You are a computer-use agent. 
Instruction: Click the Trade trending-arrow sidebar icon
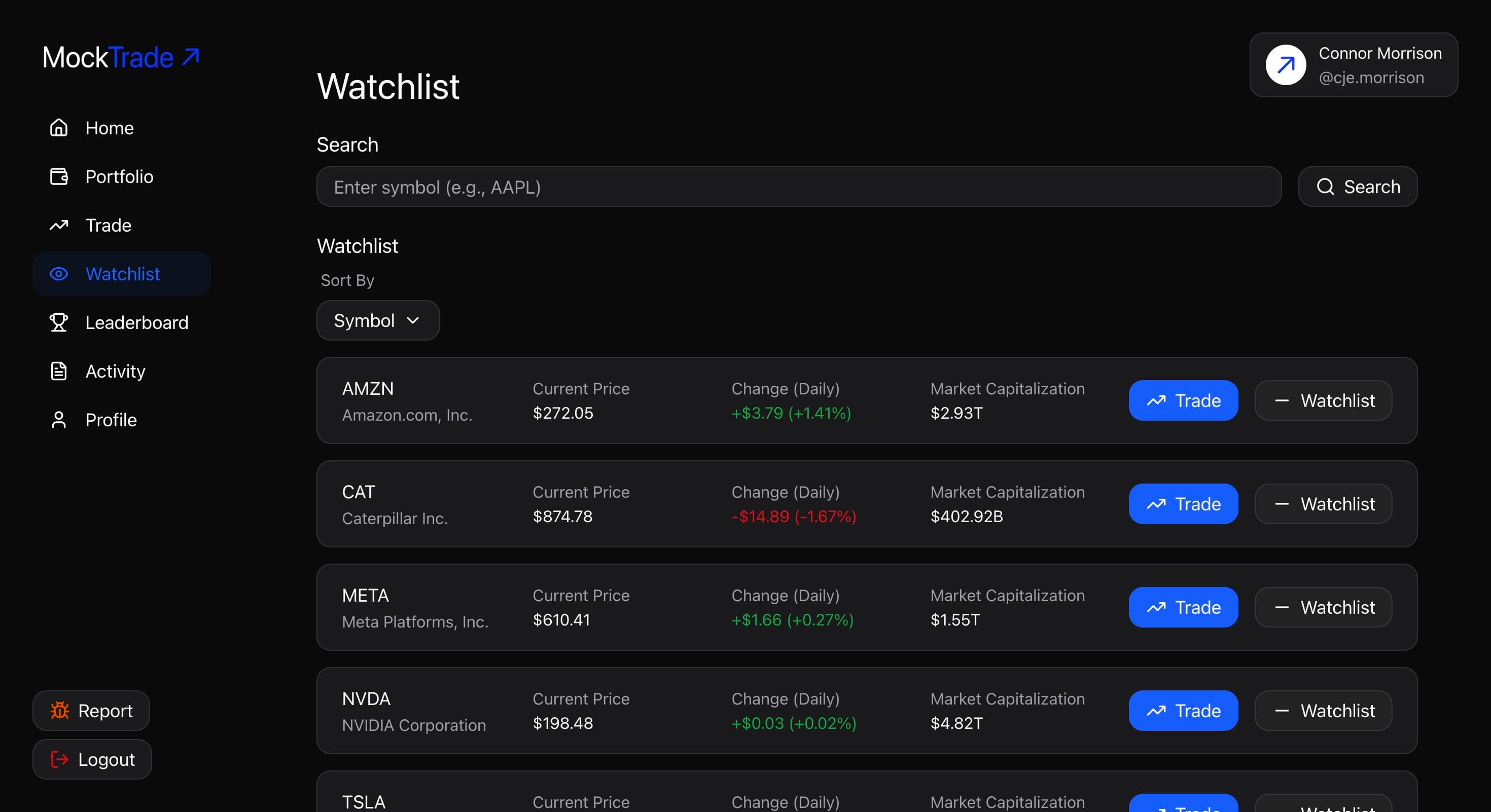pyautogui.click(x=58, y=225)
